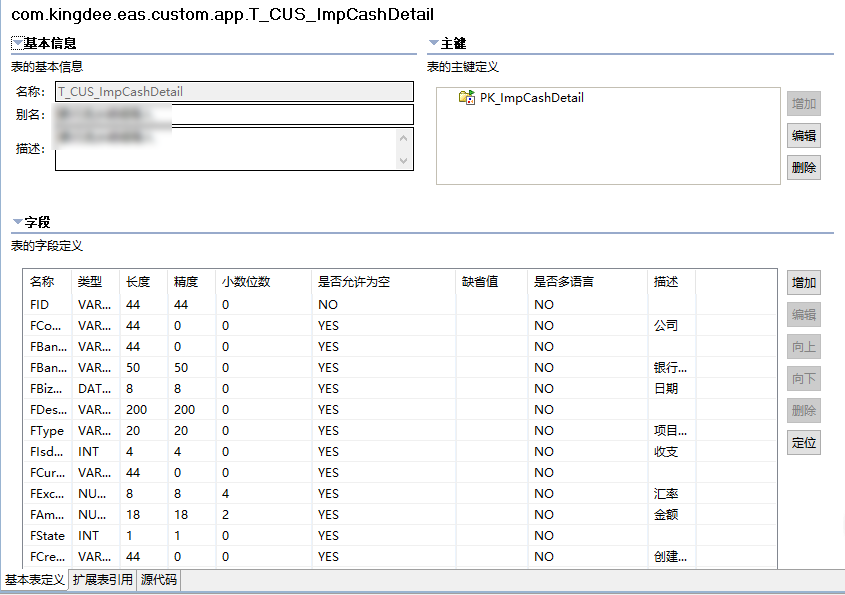The height and width of the screenshot is (595, 845).
Task: Select the FCur... field row
Action: 400,473
